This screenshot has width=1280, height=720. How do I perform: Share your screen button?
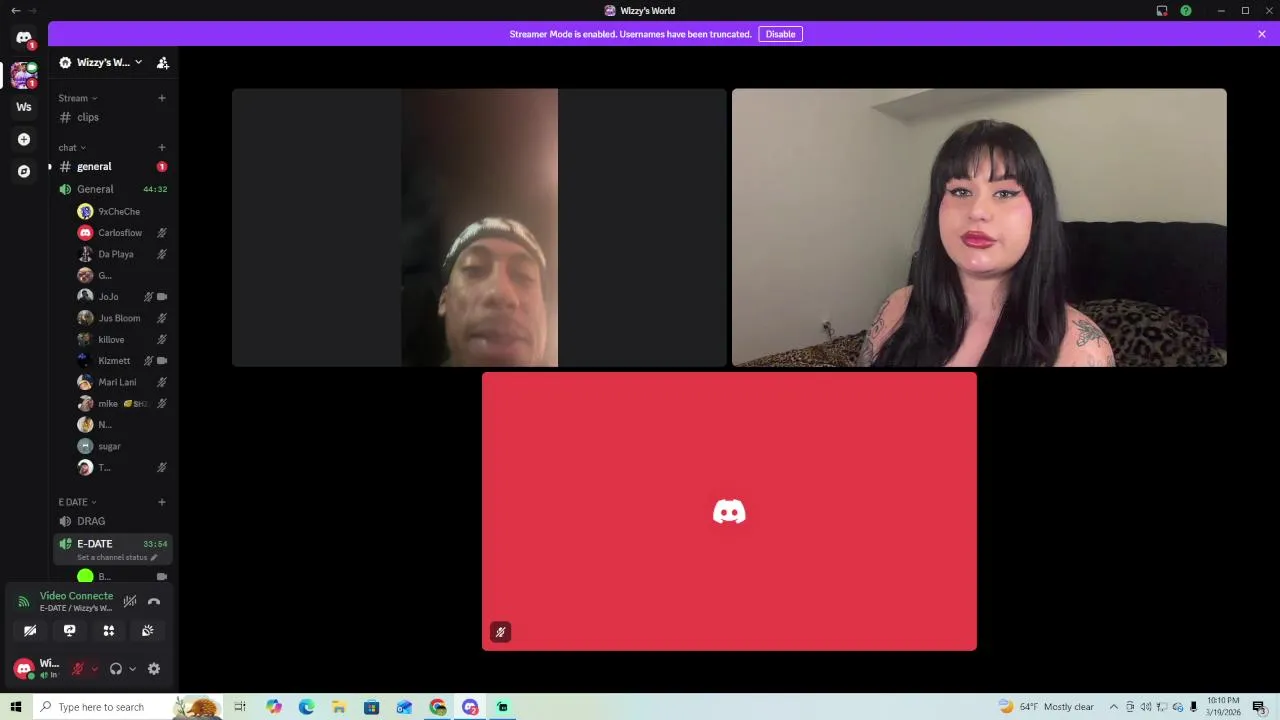69,631
